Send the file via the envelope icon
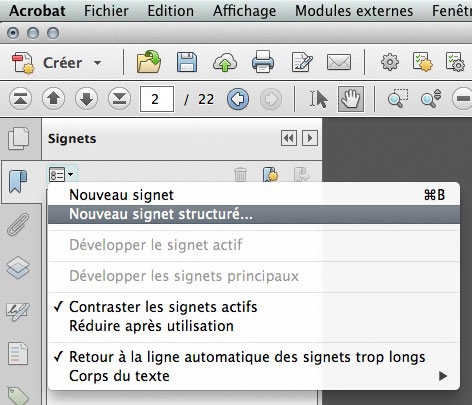Image resolution: width=472 pixels, height=405 pixels. (339, 62)
